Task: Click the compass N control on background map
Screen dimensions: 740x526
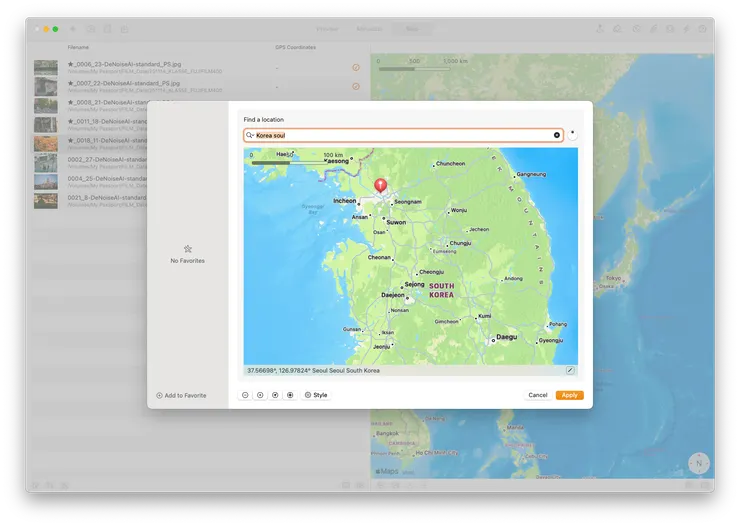Action: [699, 463]
